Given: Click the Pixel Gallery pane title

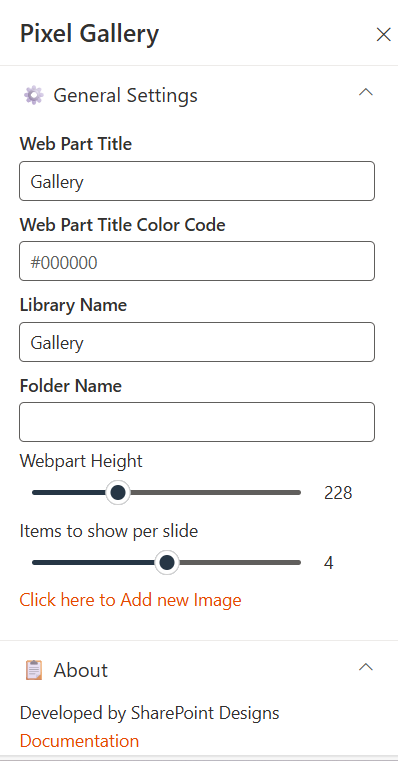Looking at the screenshot, I should [x=89, y=35].
